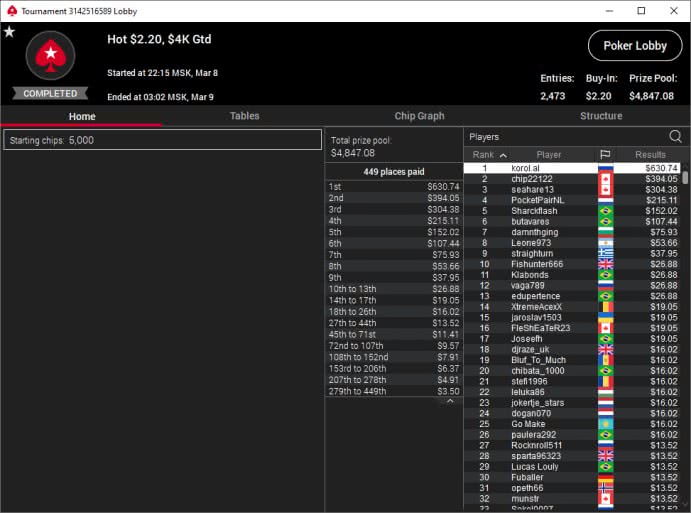
Task: Open the player search magnifier
Action: tap(675, 137)
